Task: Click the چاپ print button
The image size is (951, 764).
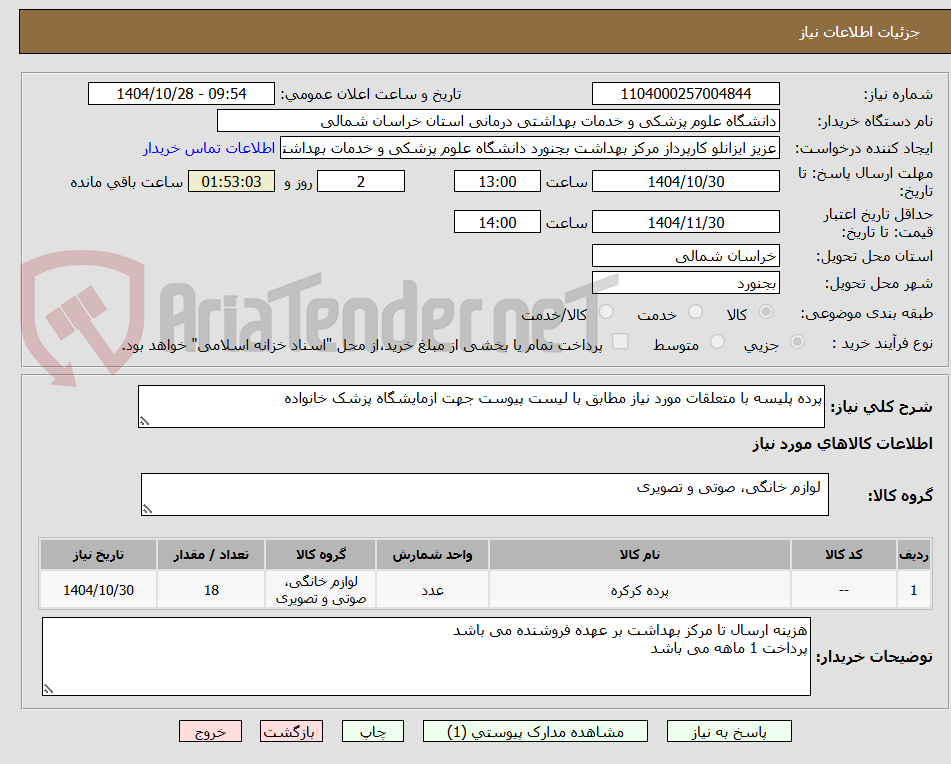Action: 372,731
